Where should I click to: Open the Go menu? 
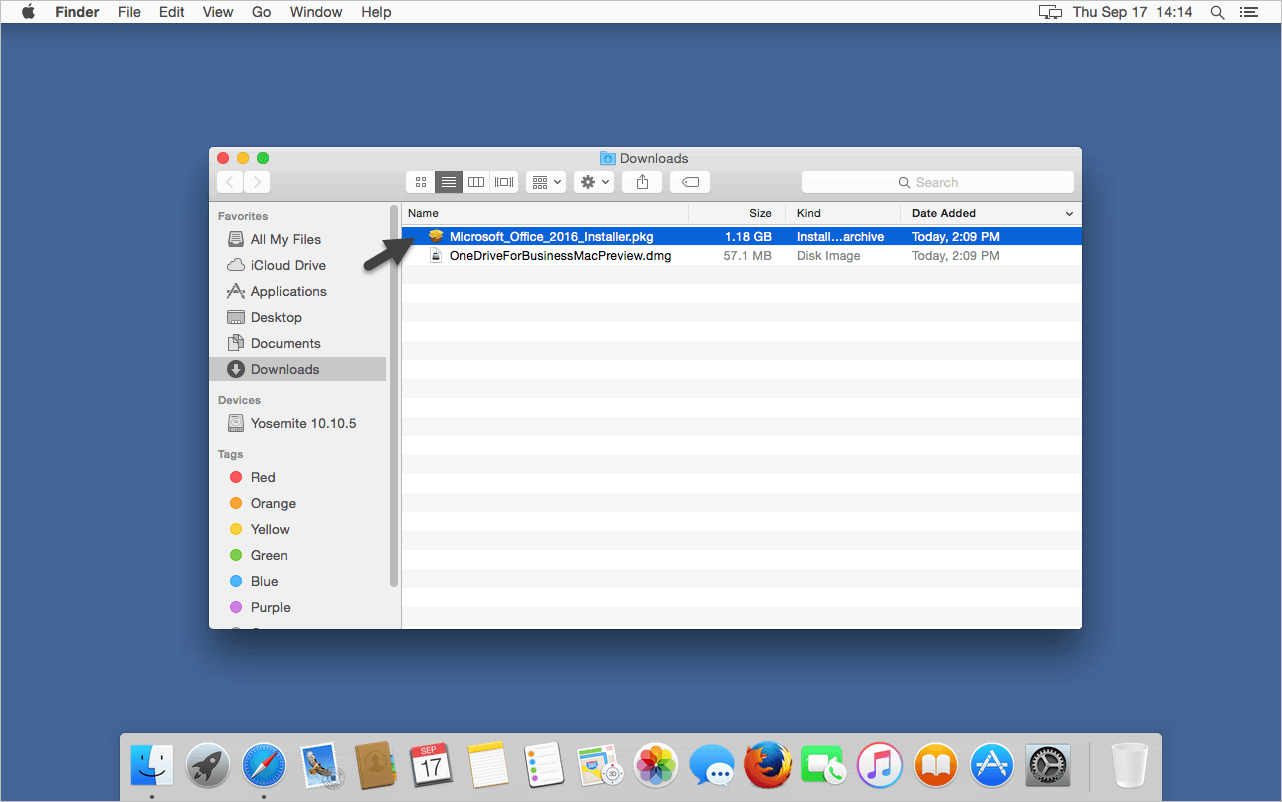[262, 12]
